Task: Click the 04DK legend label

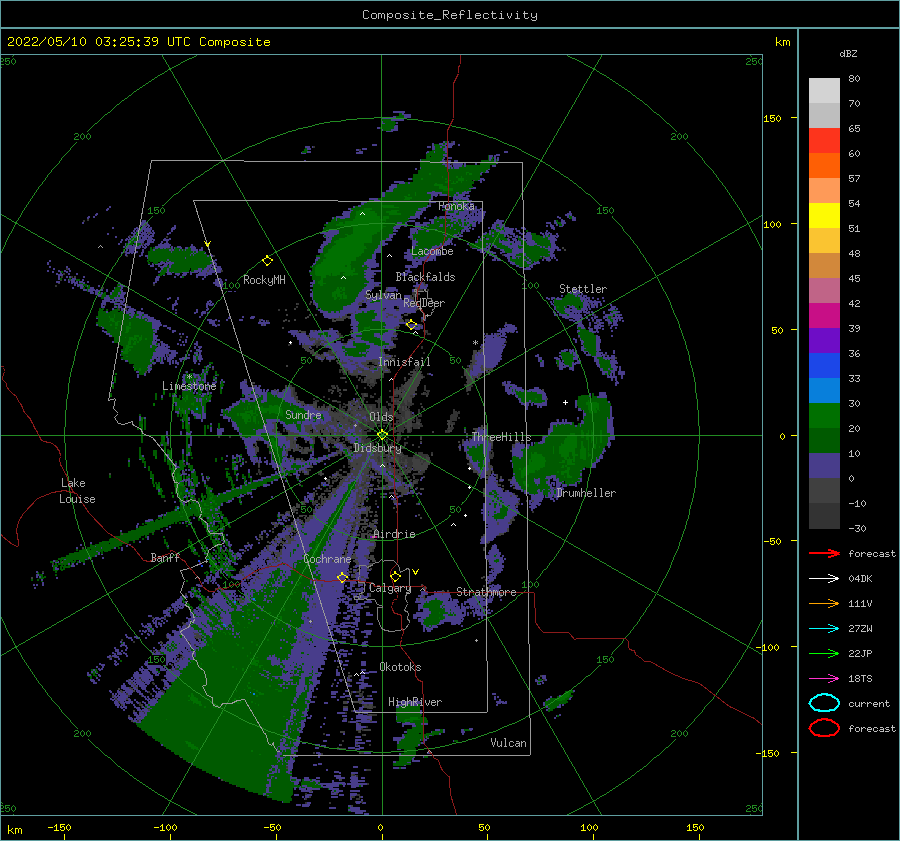Action: tap(860, 579)
